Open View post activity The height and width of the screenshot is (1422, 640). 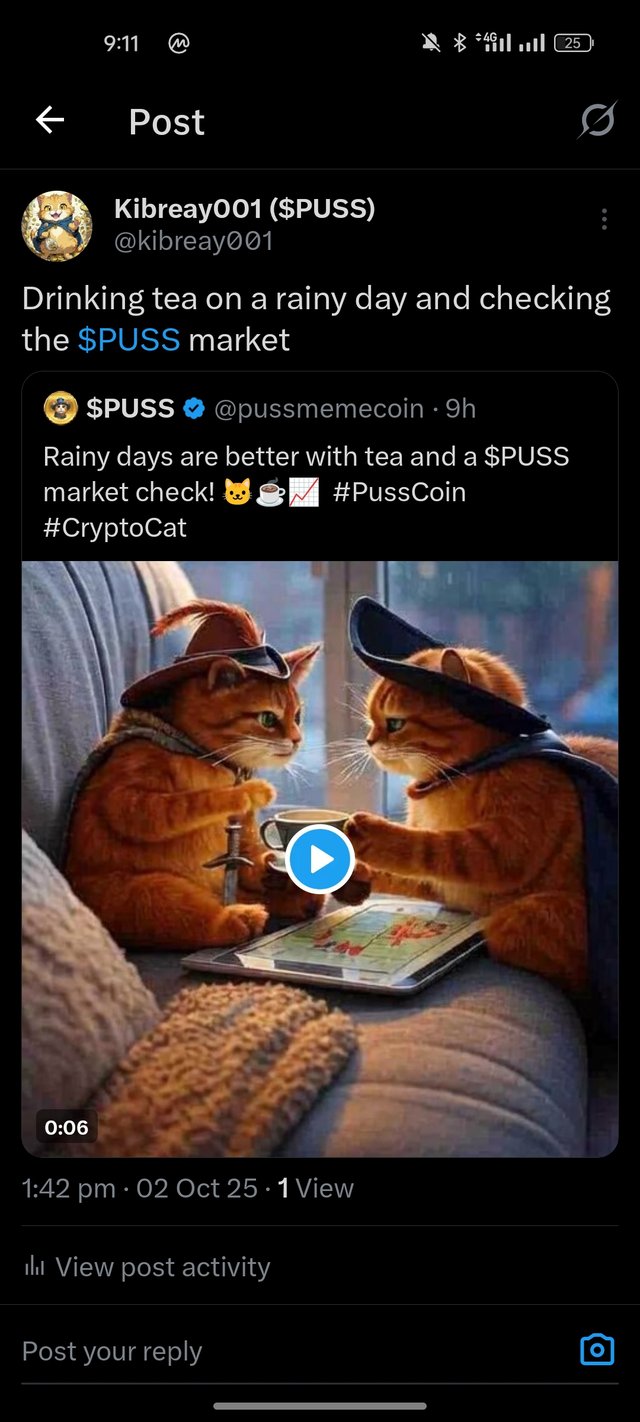click(146, 1267)
